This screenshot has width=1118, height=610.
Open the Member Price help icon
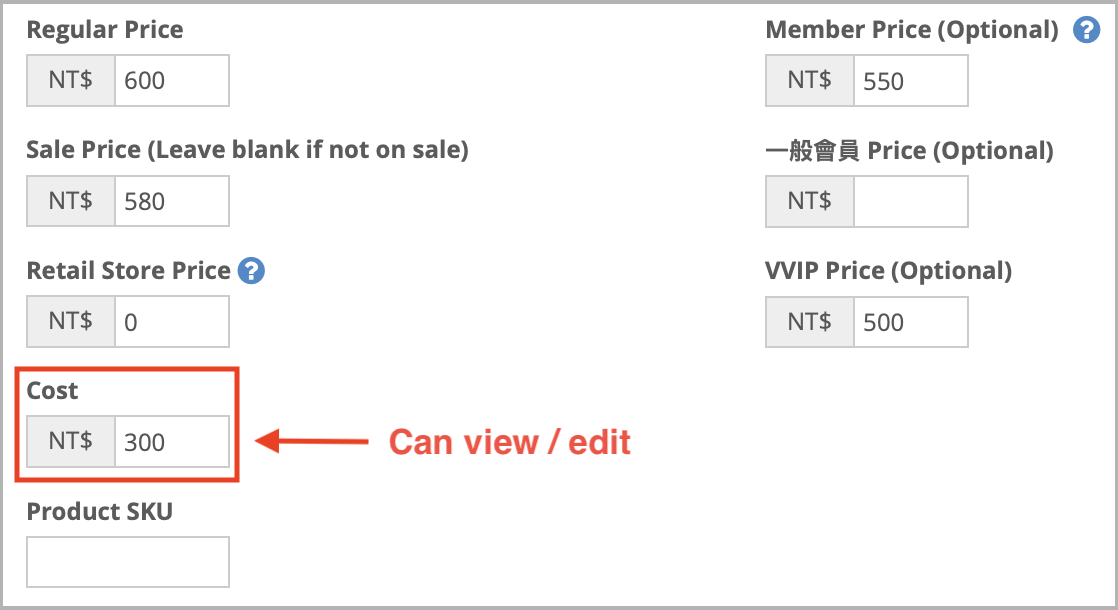click(x=1087, y=30)
